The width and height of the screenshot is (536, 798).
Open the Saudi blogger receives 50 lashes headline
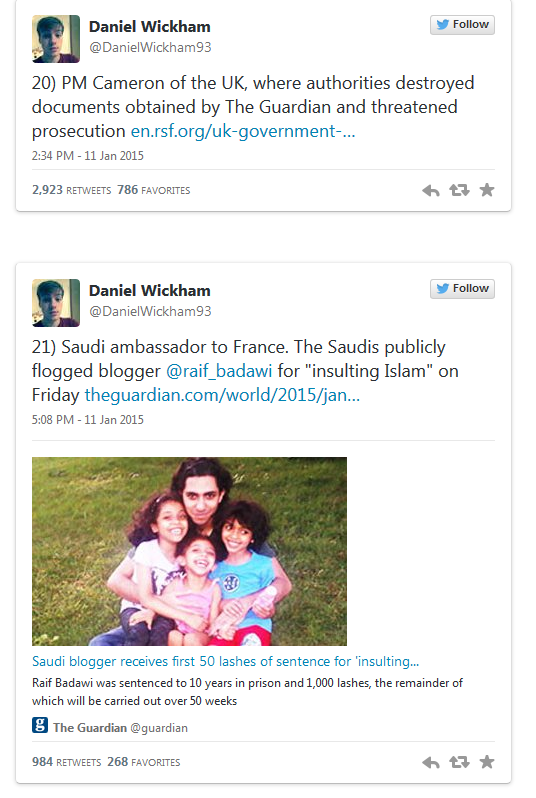click(225, 661)
